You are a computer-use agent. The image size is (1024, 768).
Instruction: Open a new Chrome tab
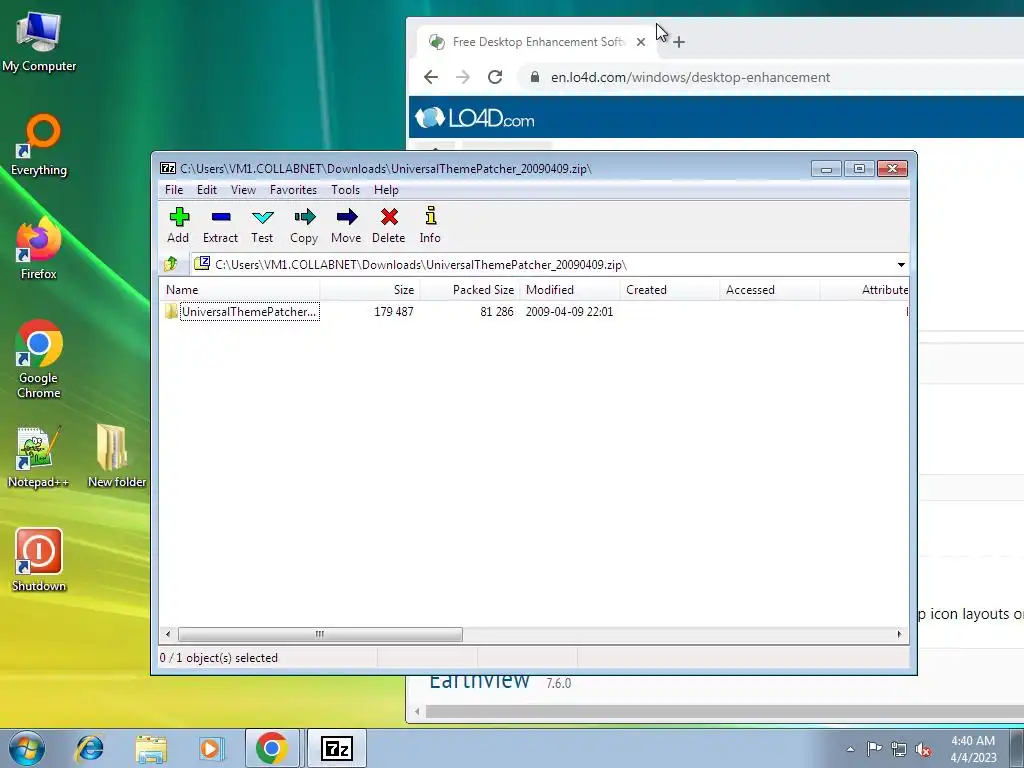(x=679, y=42)
